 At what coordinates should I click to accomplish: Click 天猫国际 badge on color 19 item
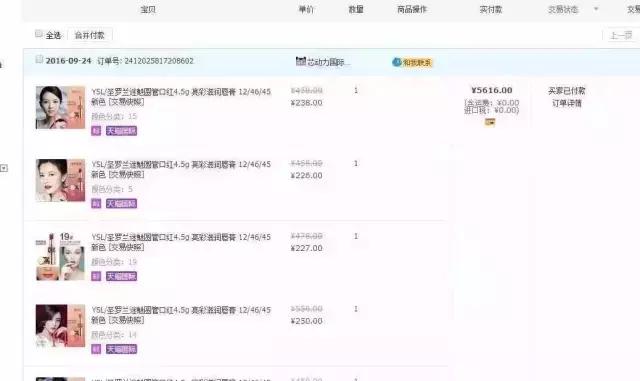(x=122, y=276)
